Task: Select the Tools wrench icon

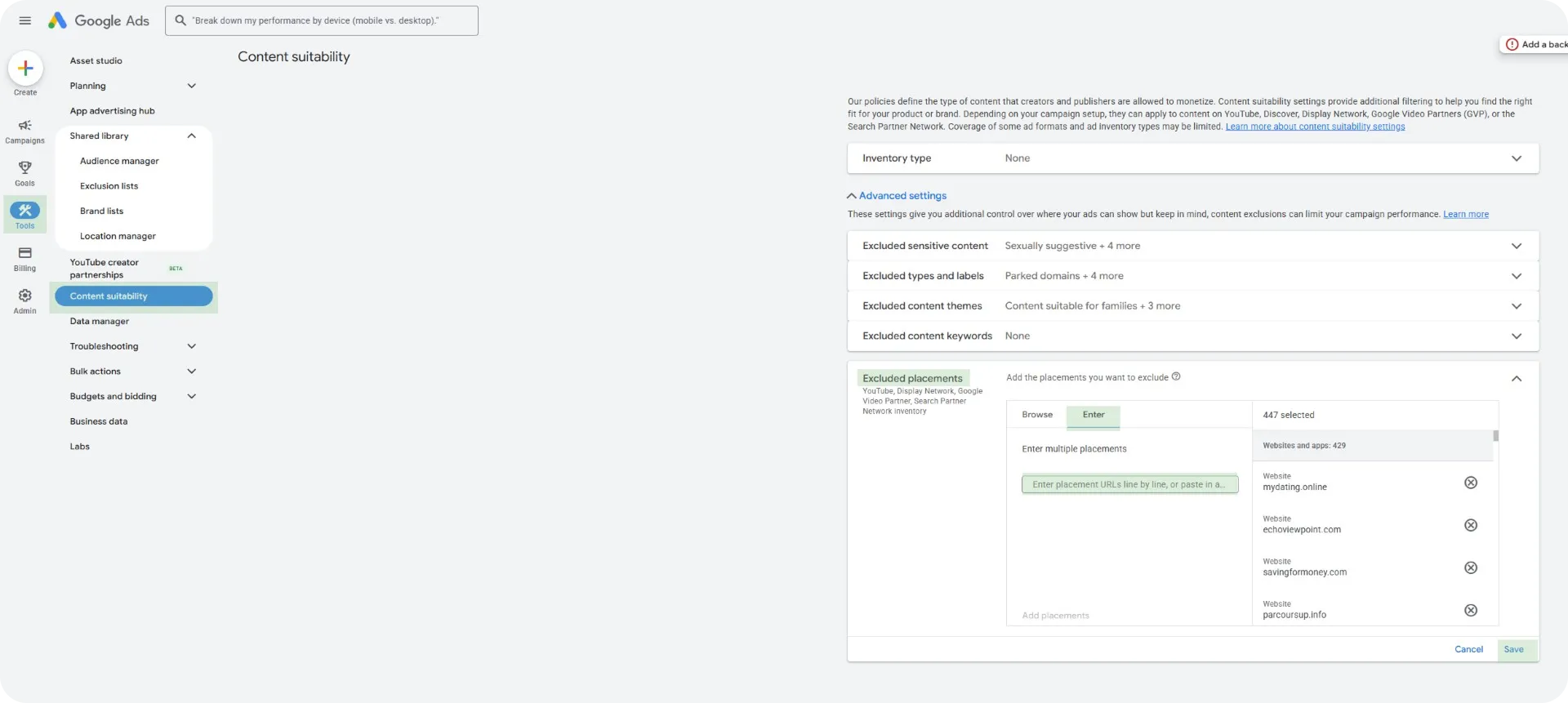Action: point(25,210)
